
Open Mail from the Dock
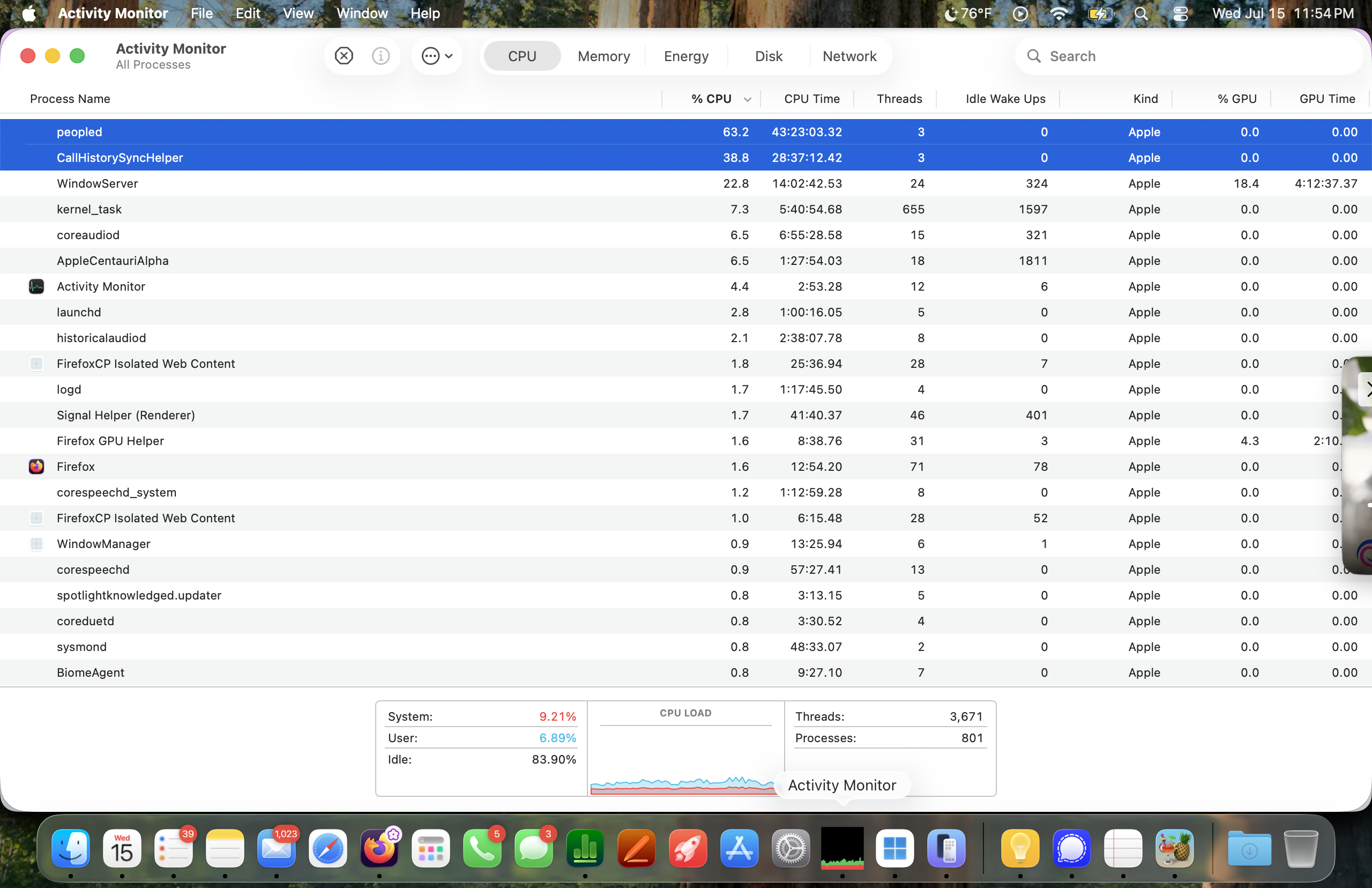pos(277,848)
